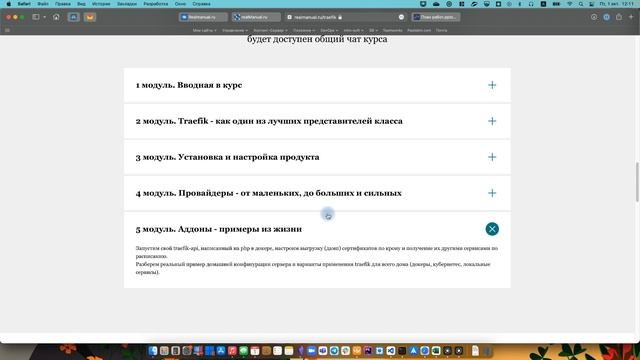Open Finder from the Dock
This screenshot has height=360, width=640.
tap(153, 351)
